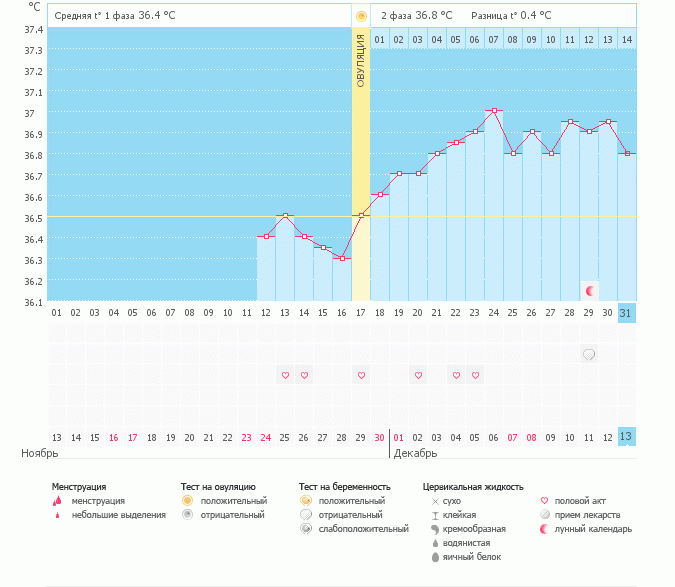Click the positive pregnancy test legend icon
The width and height of the screenshot is (675, 587).
coord(304,500)
